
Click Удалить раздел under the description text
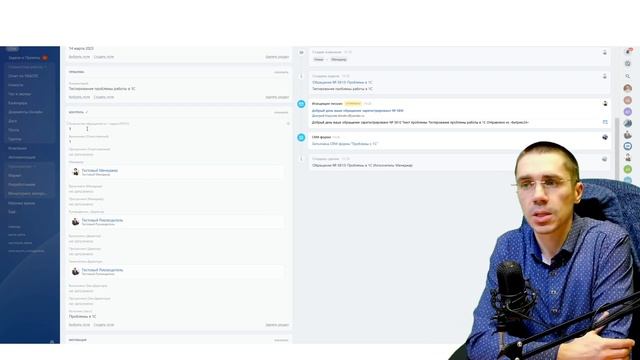[x=277, y=97]
